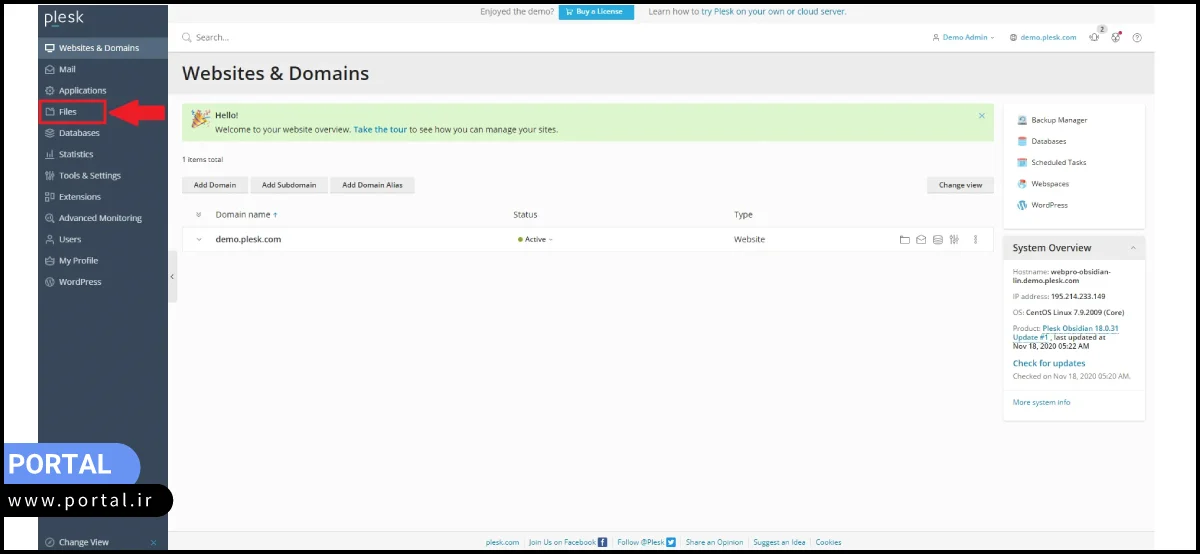Viewport: 1200px width, 554px height.
Task: Open the help question mark icon
Action: coord(1137,38)
